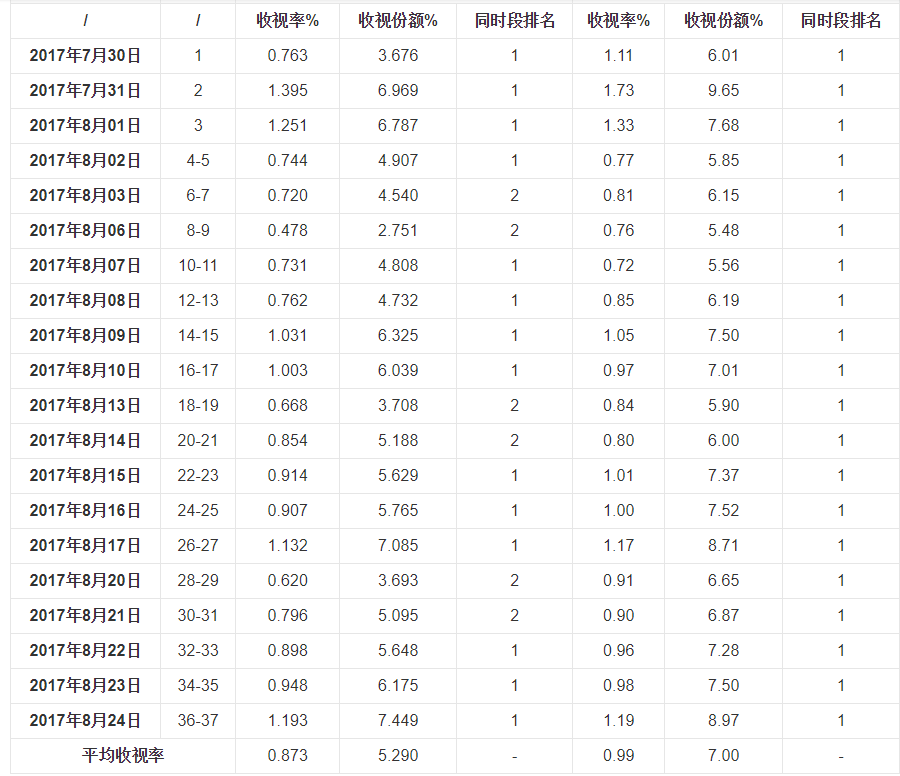This screenshot has height=776, width=900.
Task: Select the average rating 0.99
Action: (x=619, y=756)
